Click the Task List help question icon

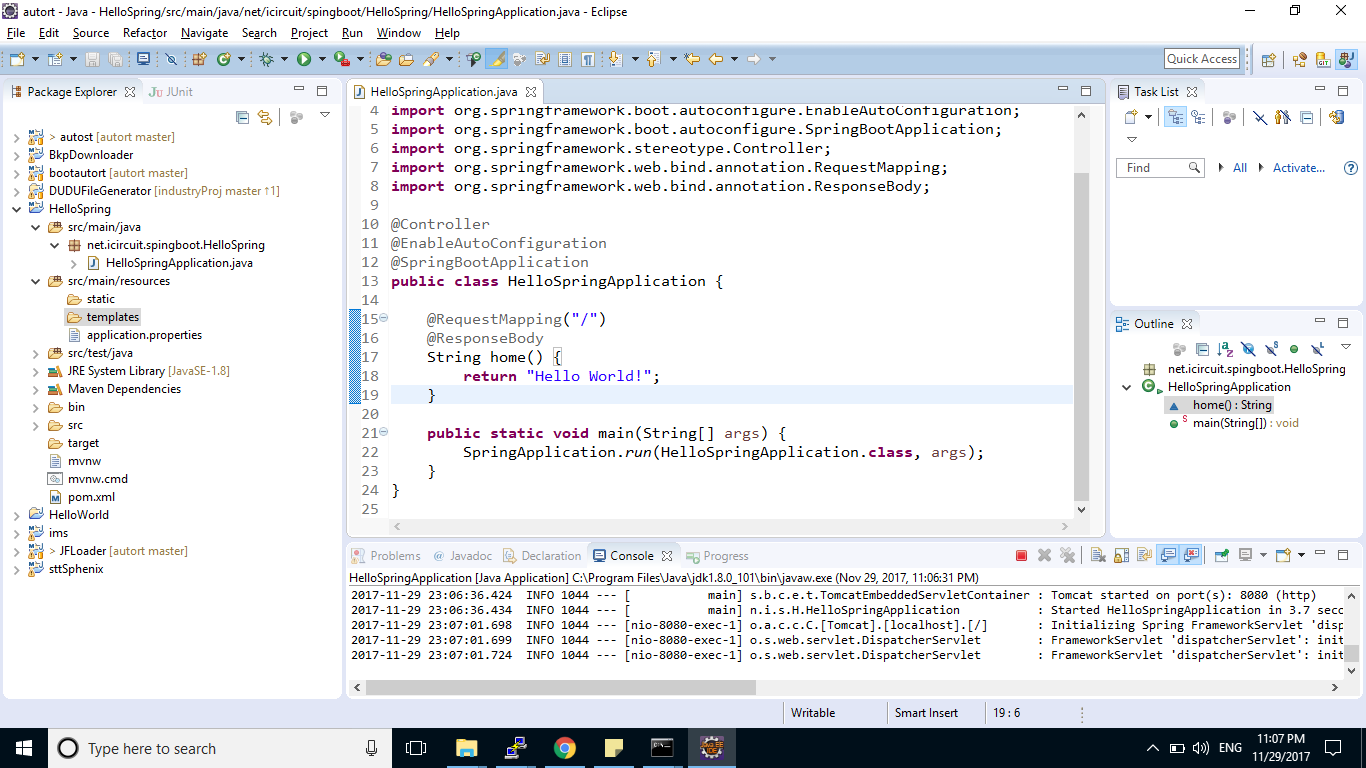pos(1351,168)
